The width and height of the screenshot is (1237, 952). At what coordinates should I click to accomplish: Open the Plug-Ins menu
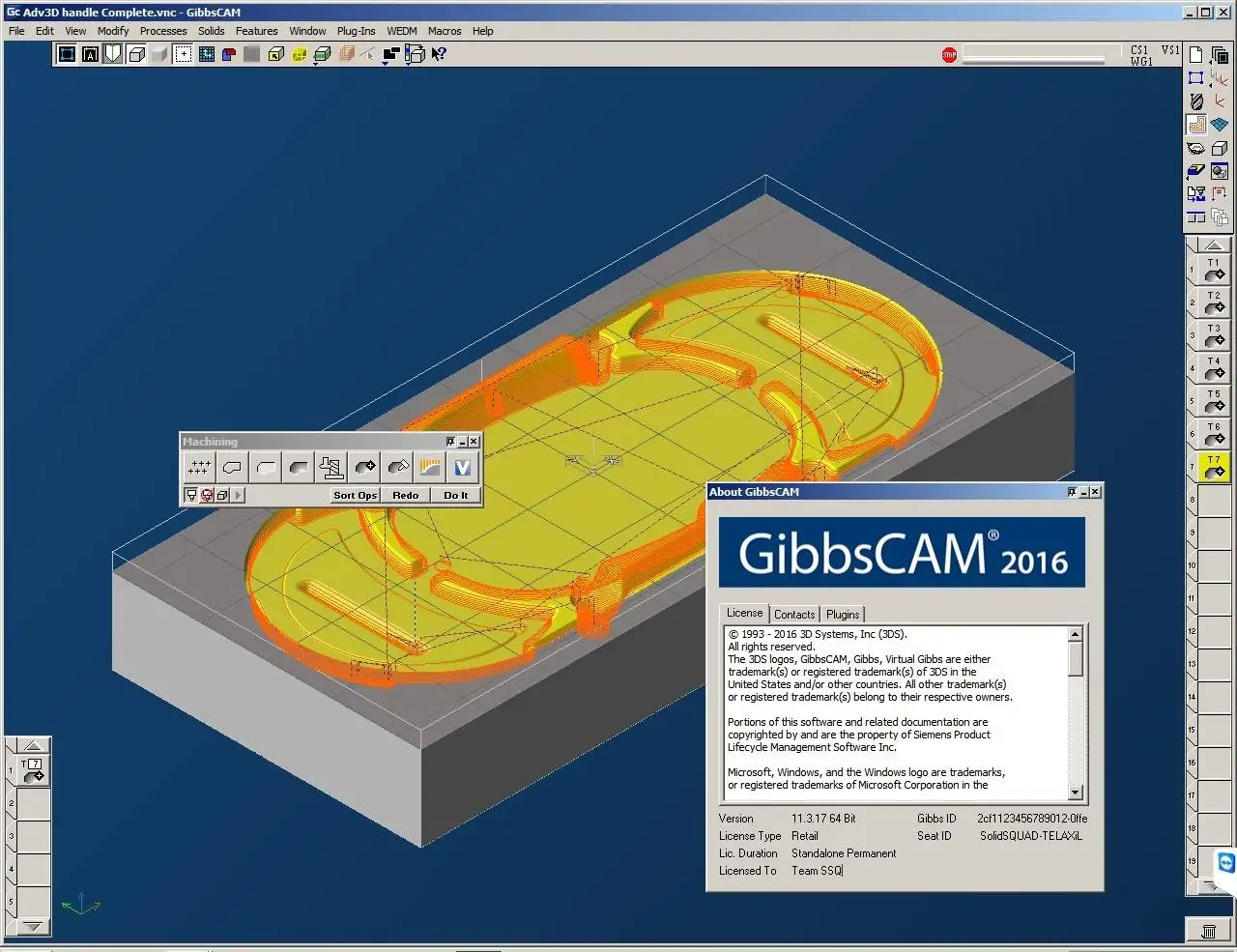(356, 31)
